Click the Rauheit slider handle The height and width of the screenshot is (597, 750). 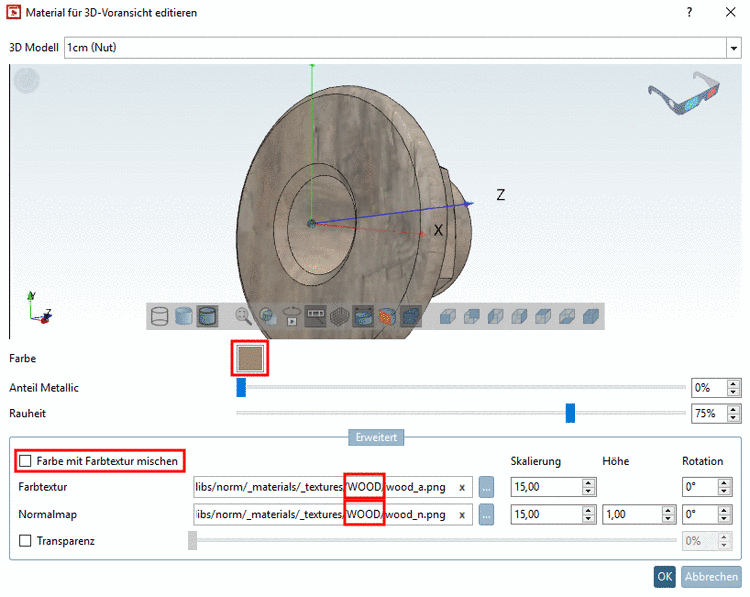(x=570, y=413)
